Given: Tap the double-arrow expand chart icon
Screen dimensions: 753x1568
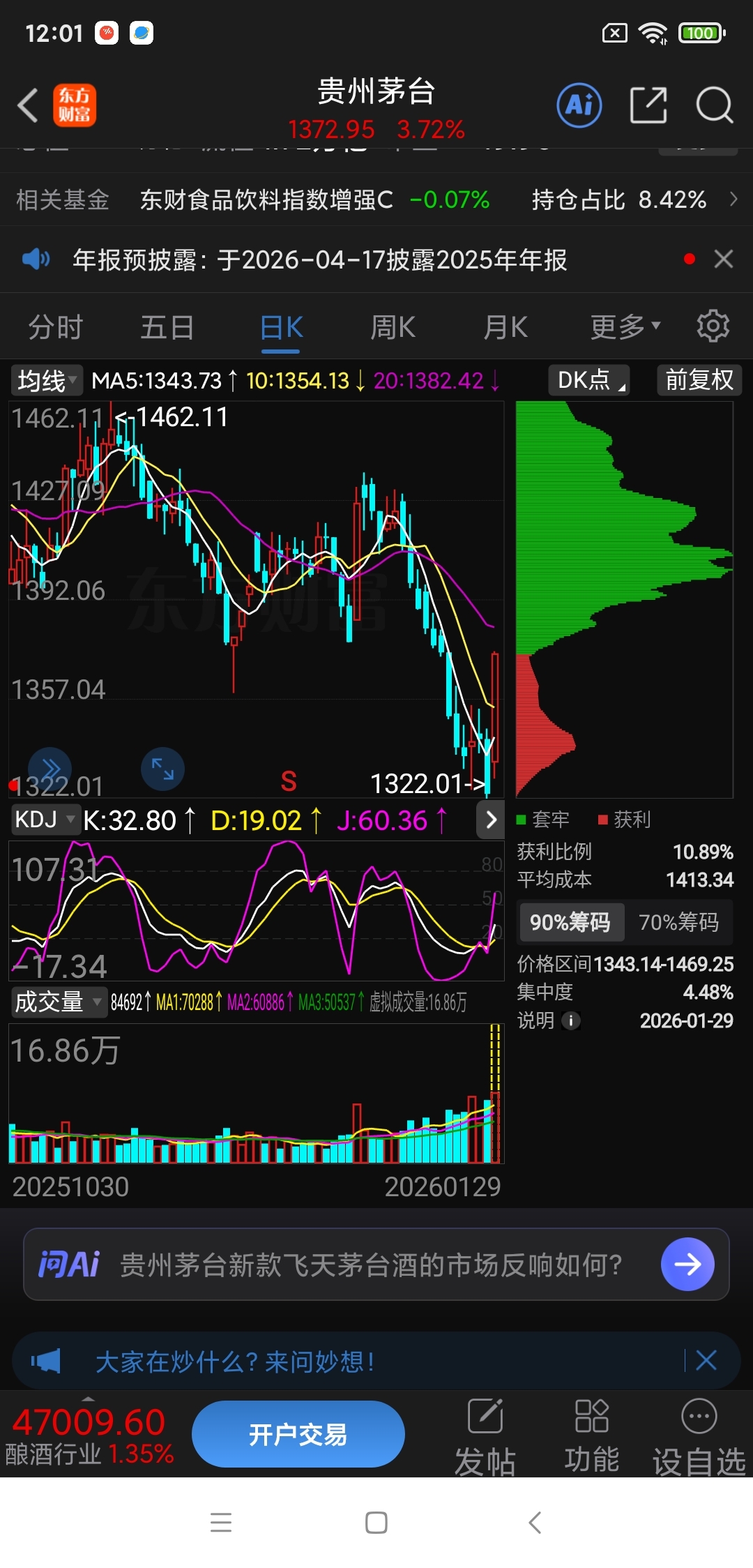Looking at the screenshot, I should coord(50,769).
